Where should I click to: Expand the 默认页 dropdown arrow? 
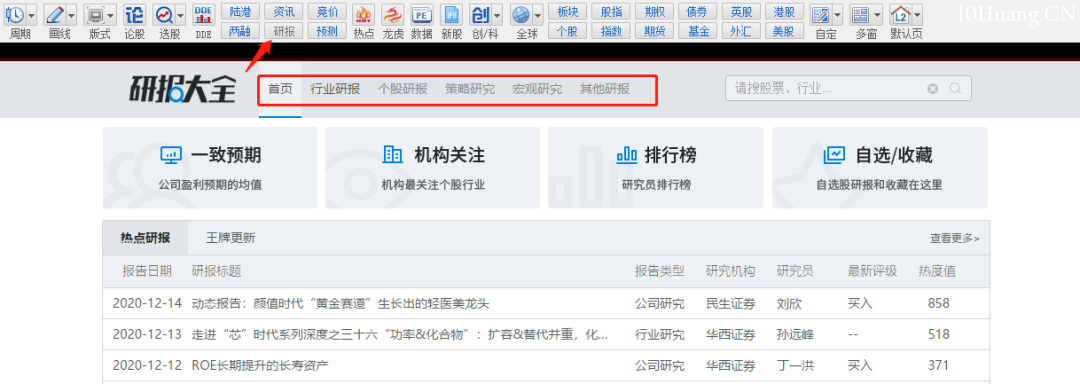pos(917,14)
